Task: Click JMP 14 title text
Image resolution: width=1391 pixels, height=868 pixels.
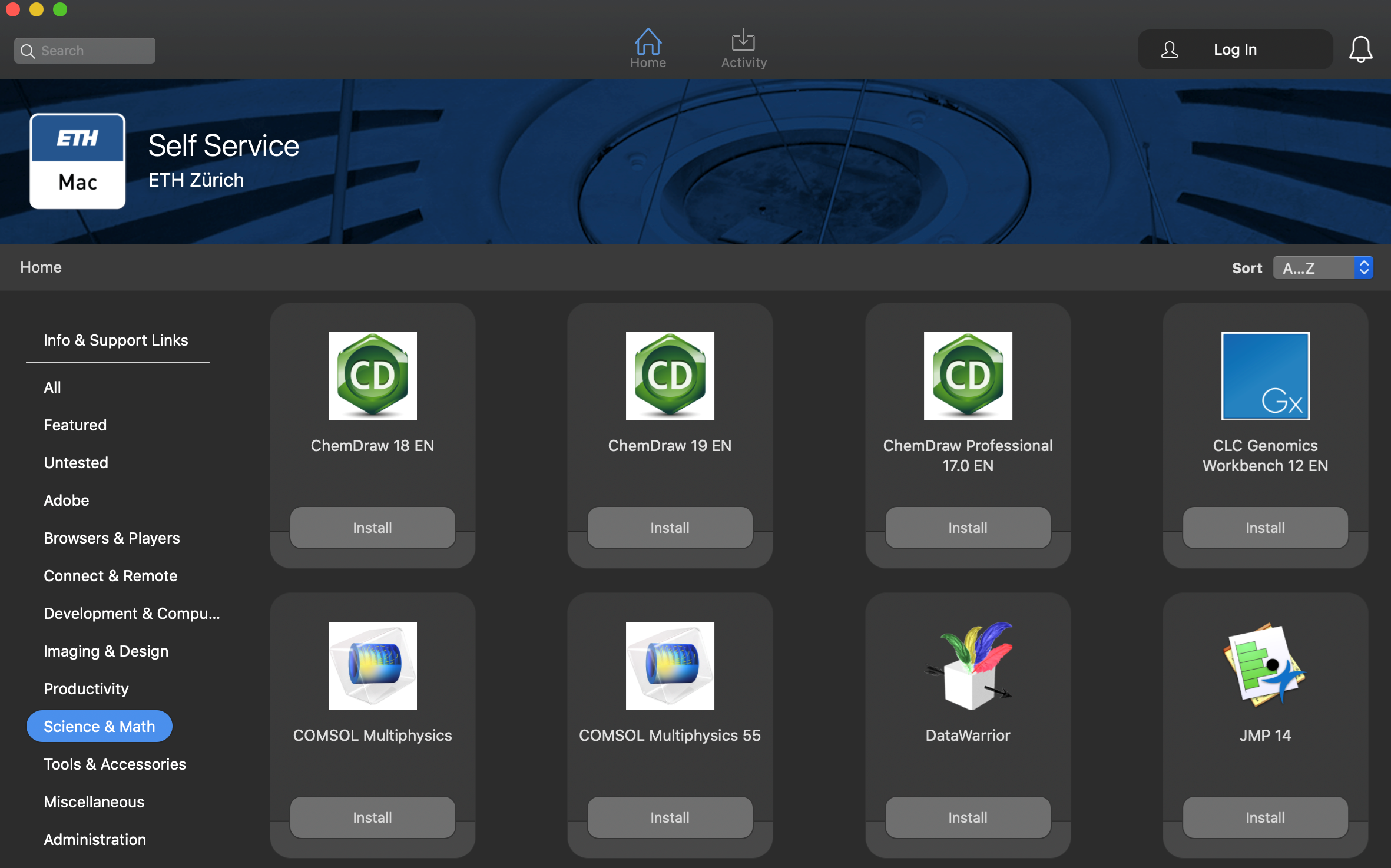Action: (1266, 736)
